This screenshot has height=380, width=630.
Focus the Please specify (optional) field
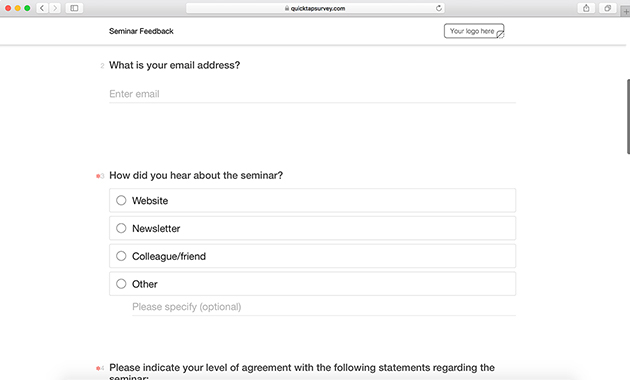pyautogui.click(x=323, y=307)
